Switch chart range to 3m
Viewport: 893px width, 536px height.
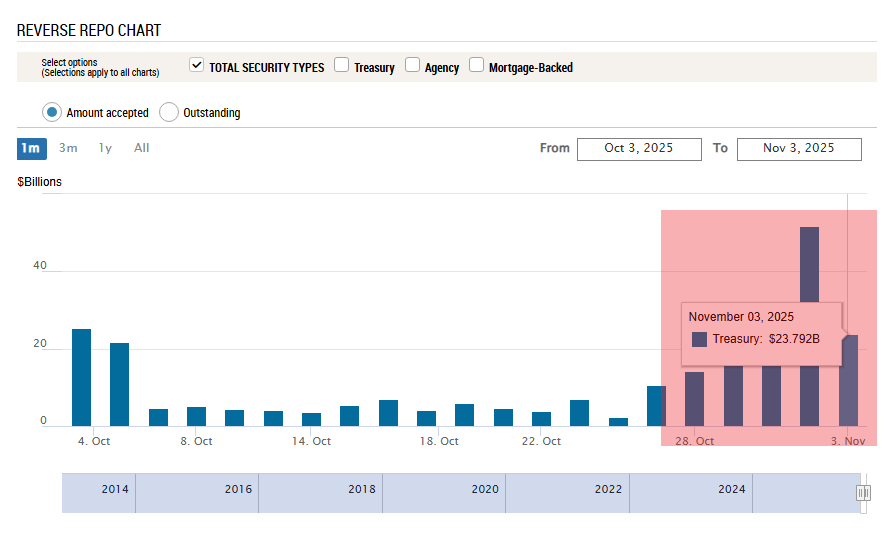point(68,148)
